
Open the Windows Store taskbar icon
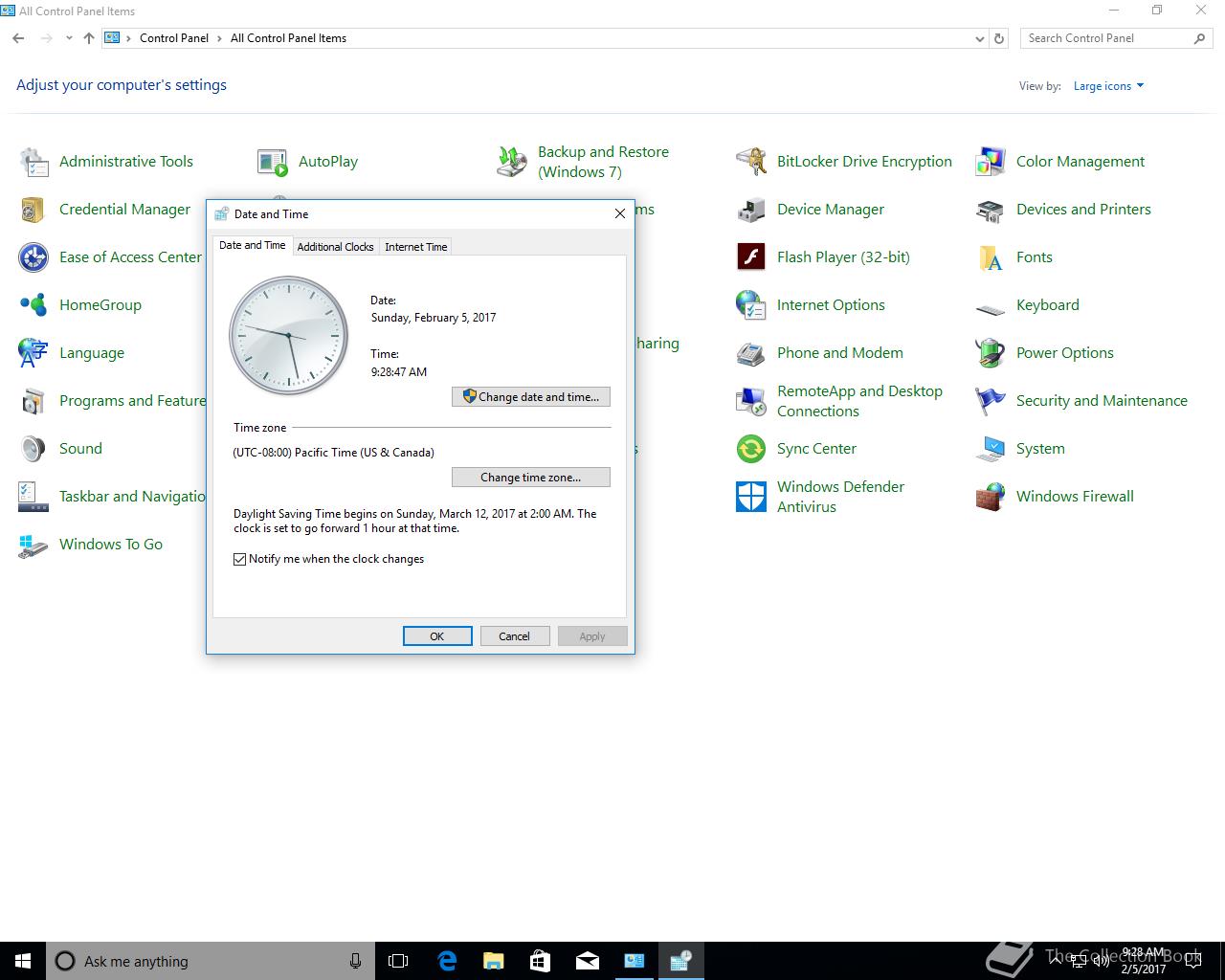(x=540, y=961)
